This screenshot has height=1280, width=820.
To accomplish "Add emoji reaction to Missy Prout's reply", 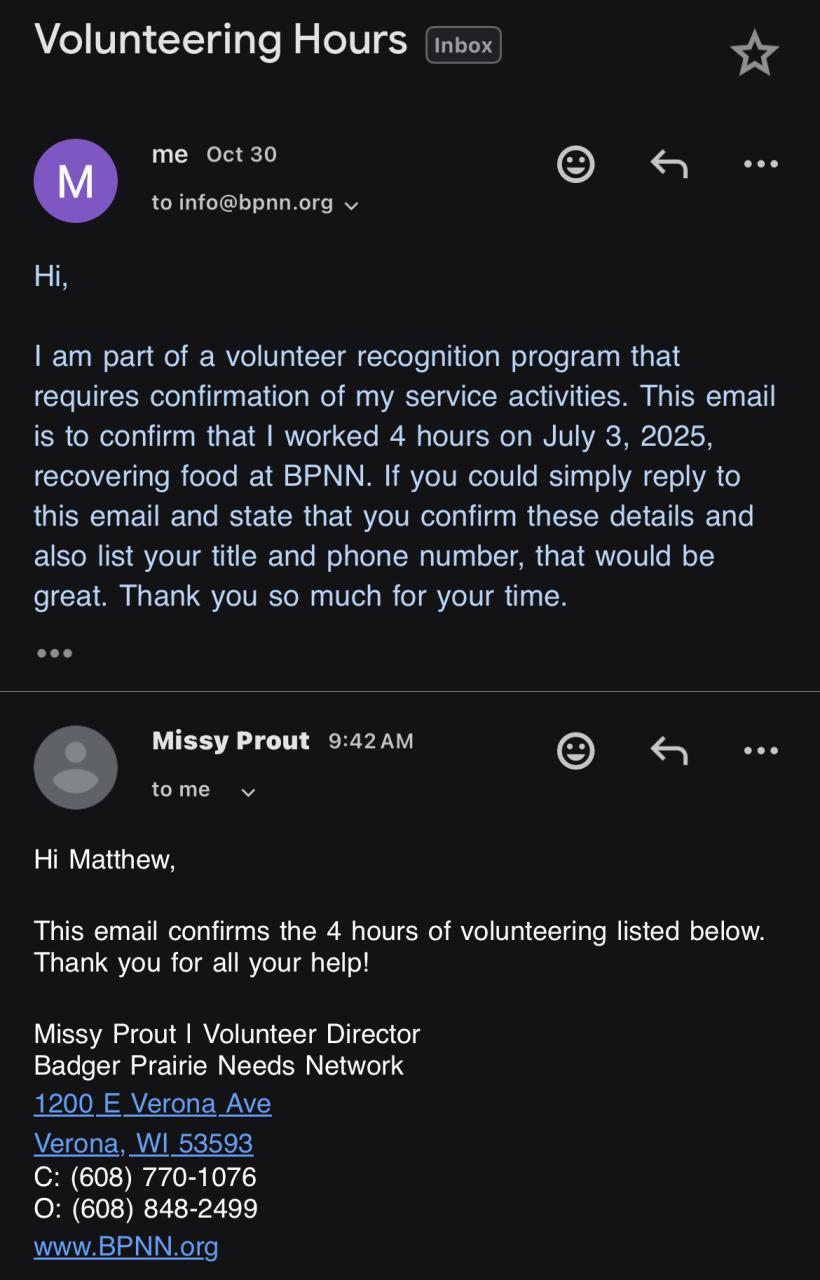I will (575, 751).
